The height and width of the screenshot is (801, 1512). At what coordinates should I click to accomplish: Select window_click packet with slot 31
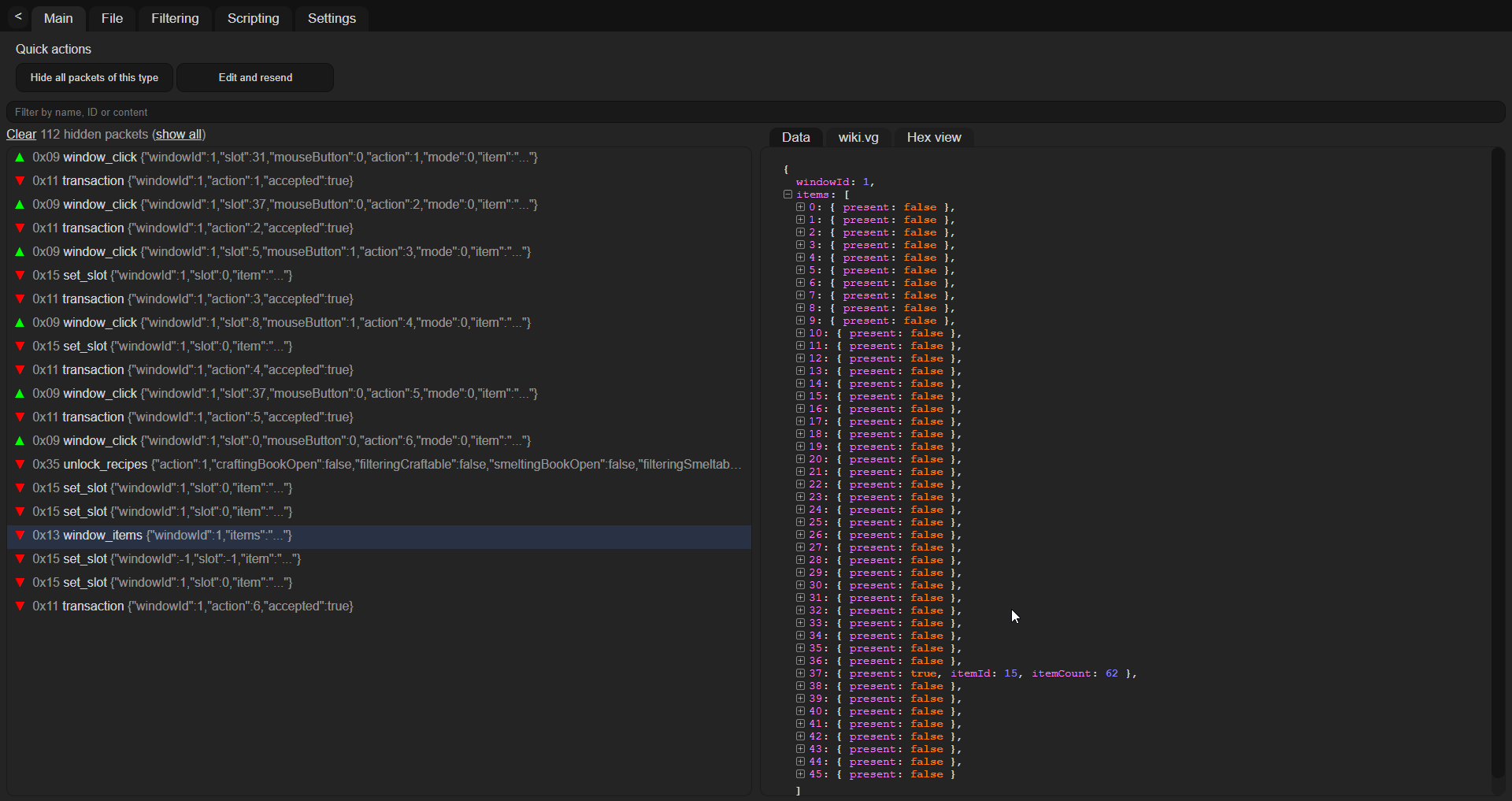tap(379, 158)
